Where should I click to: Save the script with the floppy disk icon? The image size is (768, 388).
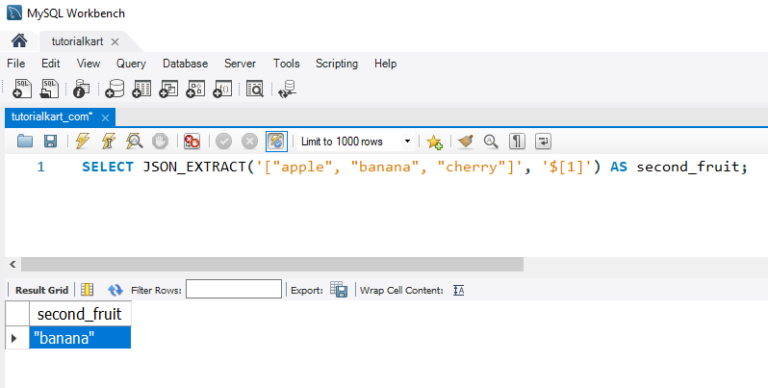(50, 142)
